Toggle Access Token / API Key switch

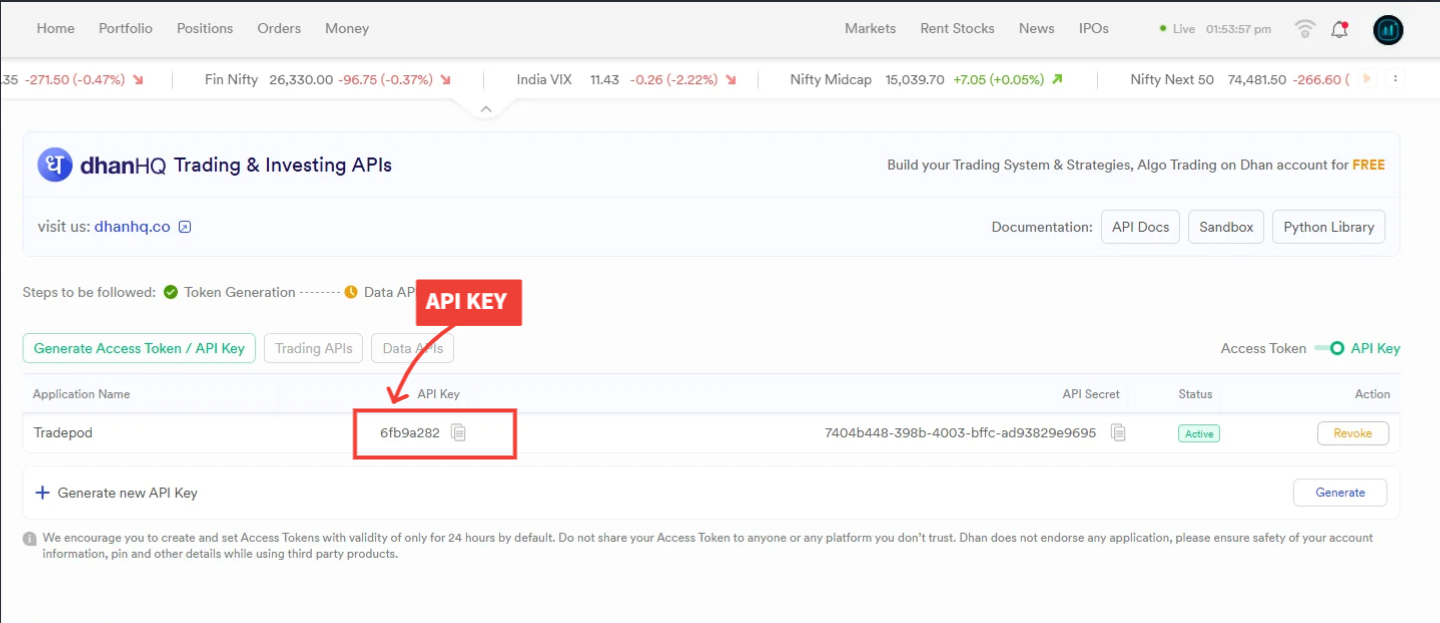[1329, 348]
